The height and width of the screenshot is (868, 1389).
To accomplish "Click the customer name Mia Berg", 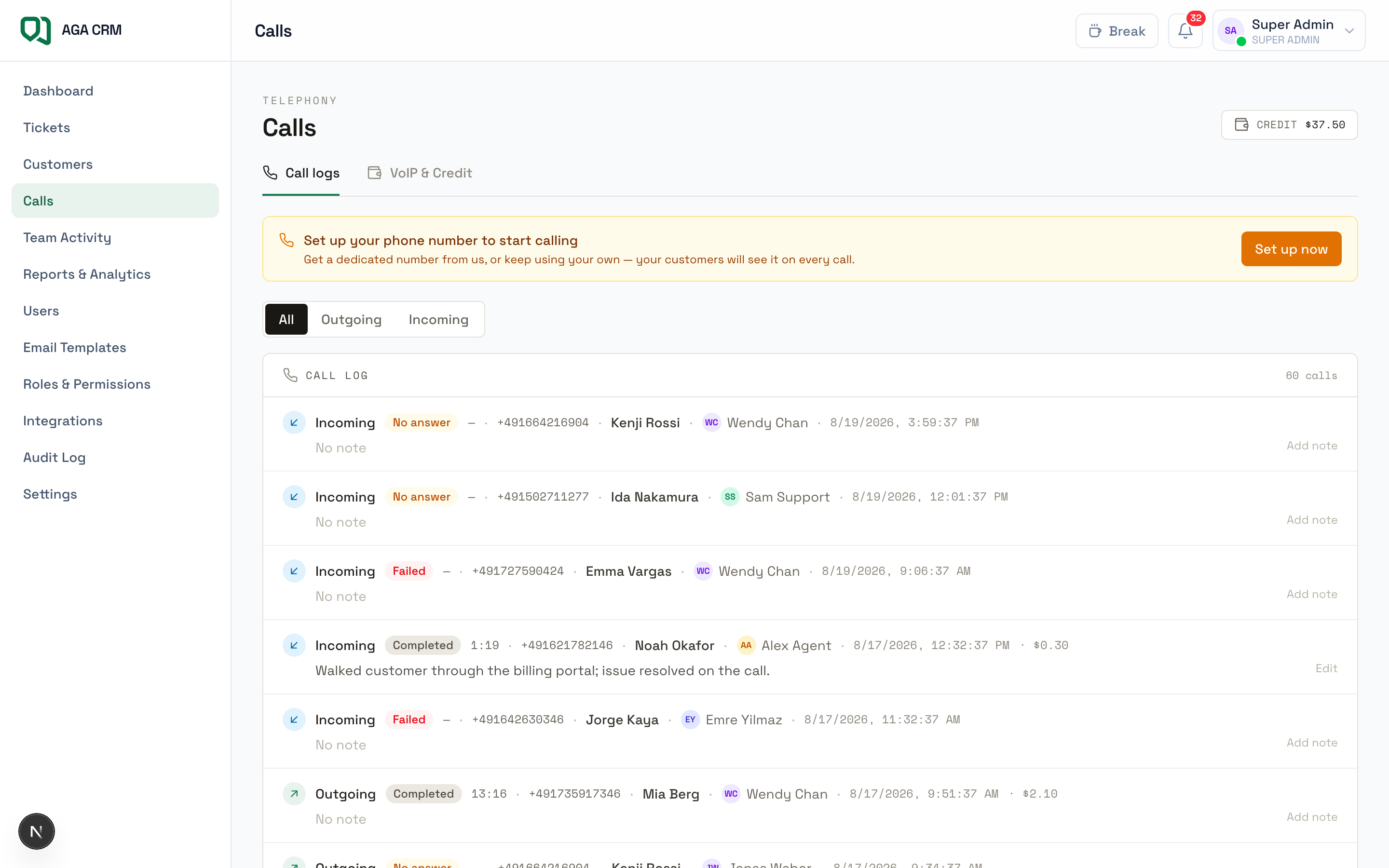I will coord(670,793).
